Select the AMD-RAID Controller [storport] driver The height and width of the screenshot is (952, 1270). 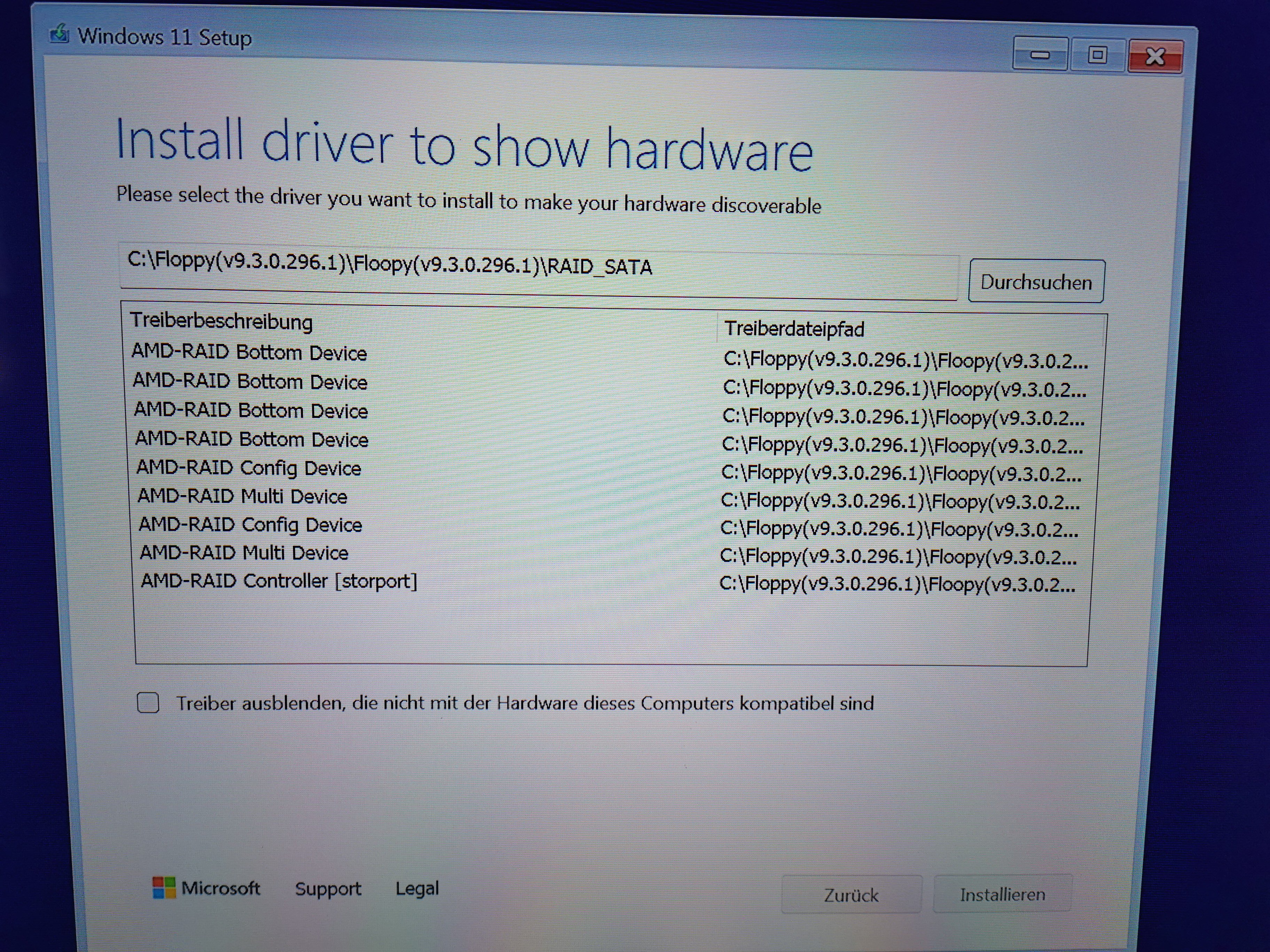click(279, 581)
